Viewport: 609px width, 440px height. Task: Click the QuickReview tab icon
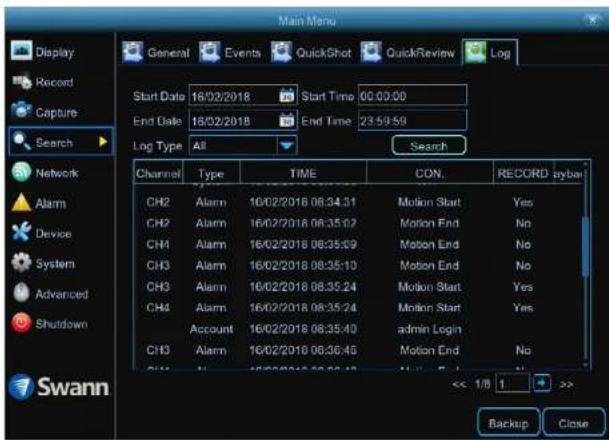[371, 52]
